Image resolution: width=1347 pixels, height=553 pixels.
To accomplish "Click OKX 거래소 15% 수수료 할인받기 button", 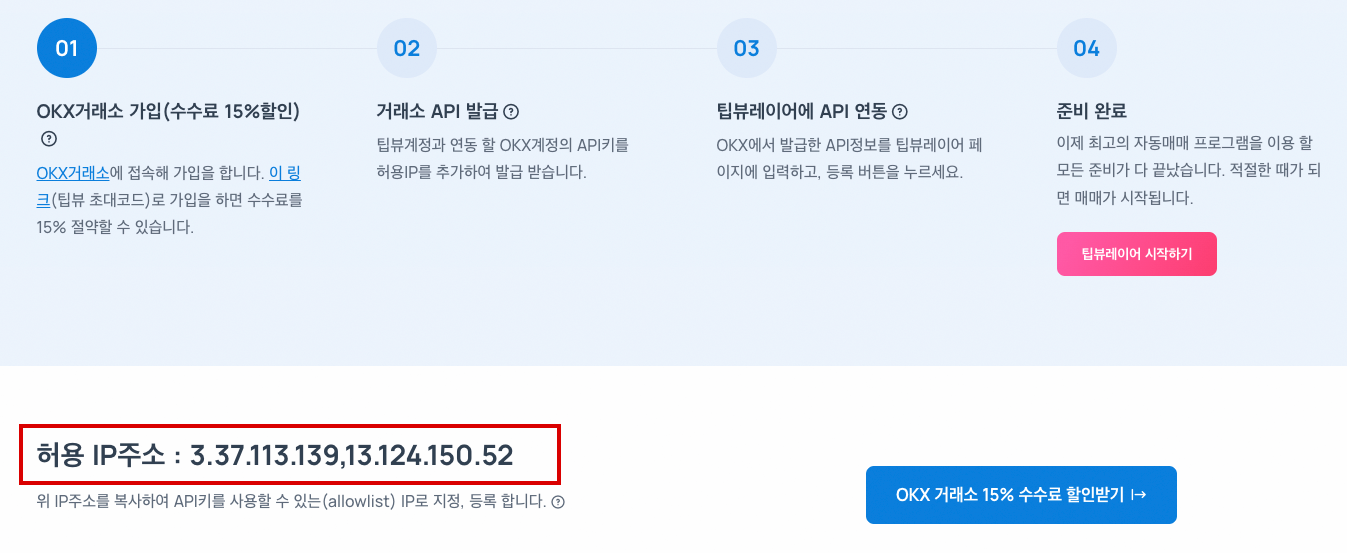I will pyautogui.click(x=1021, y=495).
